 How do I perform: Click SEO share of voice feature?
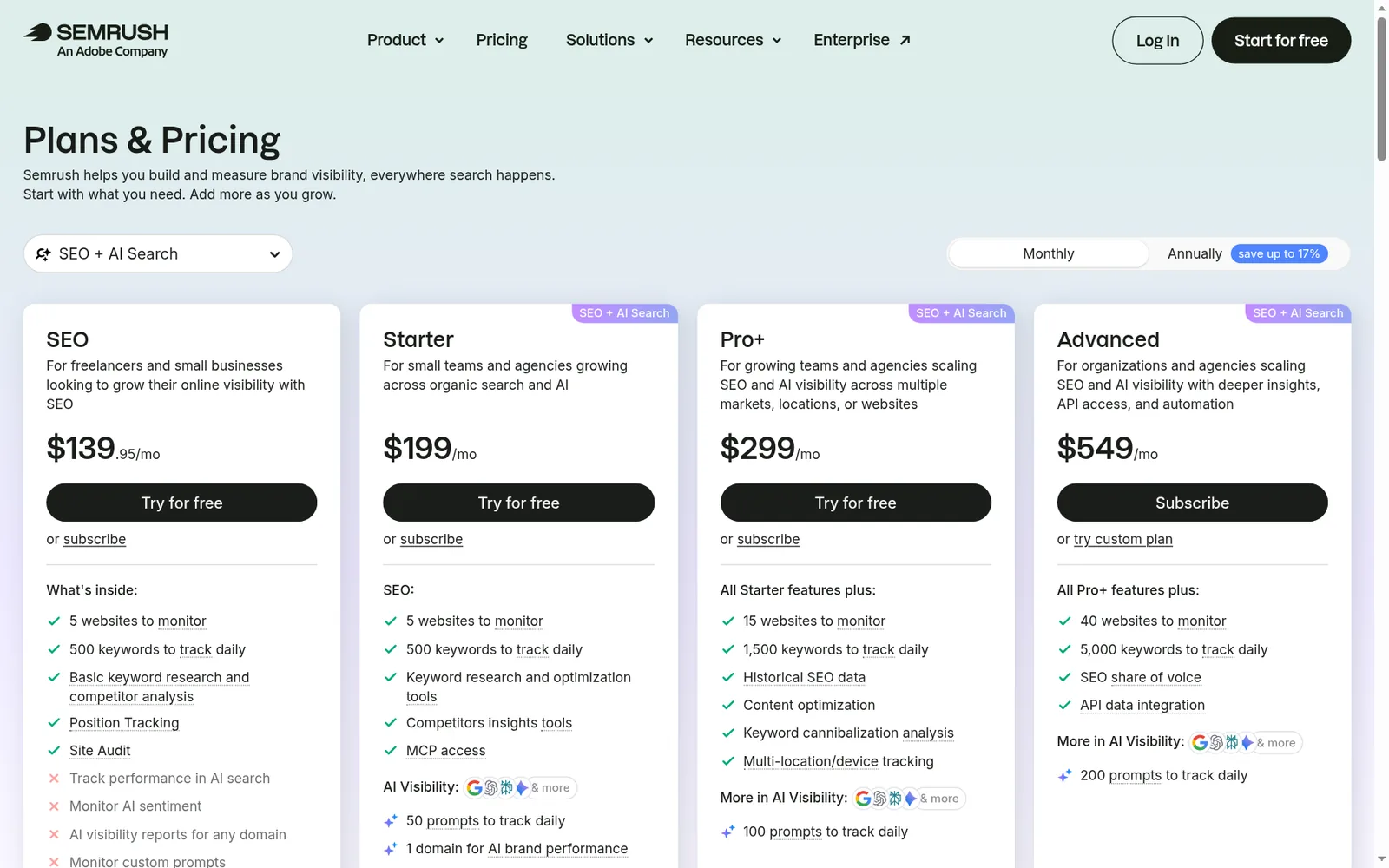1141,677
